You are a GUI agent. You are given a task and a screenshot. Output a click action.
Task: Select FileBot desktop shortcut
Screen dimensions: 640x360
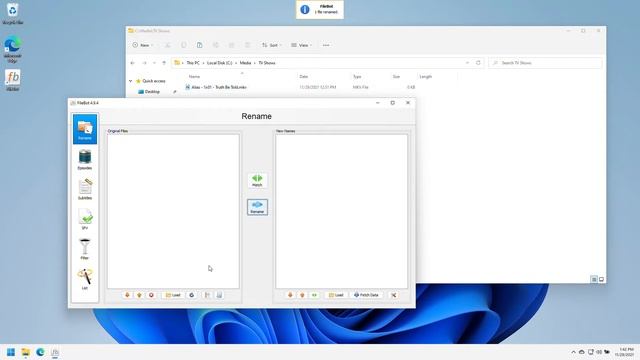(13, 80)
